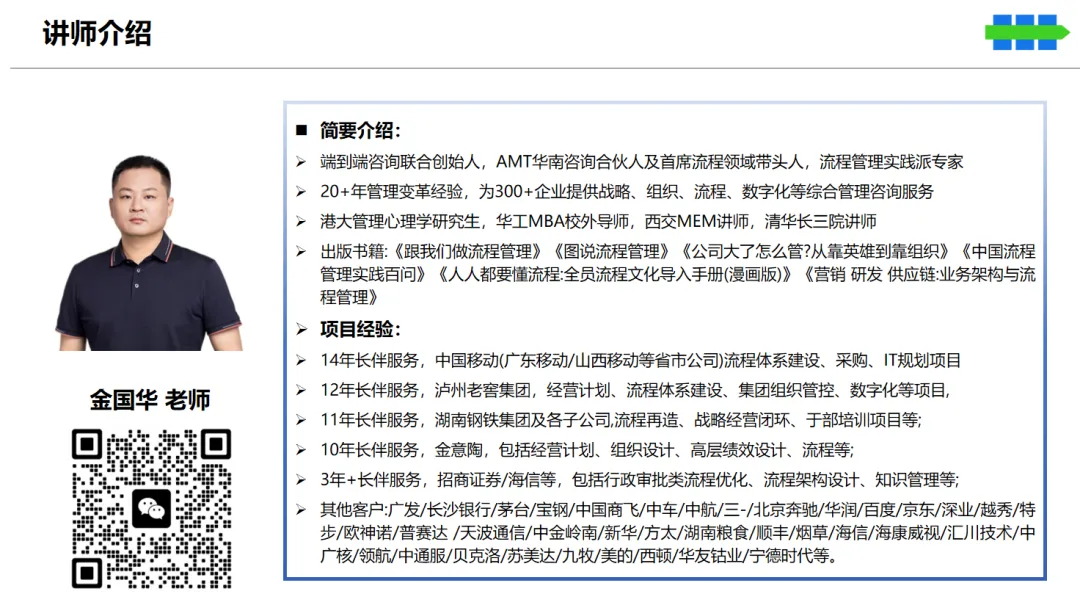
Task: Click line ending 宁德时代等
Action: [x=579, y=556]
